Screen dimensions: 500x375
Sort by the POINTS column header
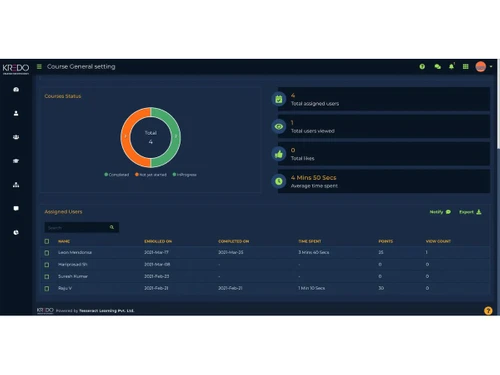[x=386, y=241]
